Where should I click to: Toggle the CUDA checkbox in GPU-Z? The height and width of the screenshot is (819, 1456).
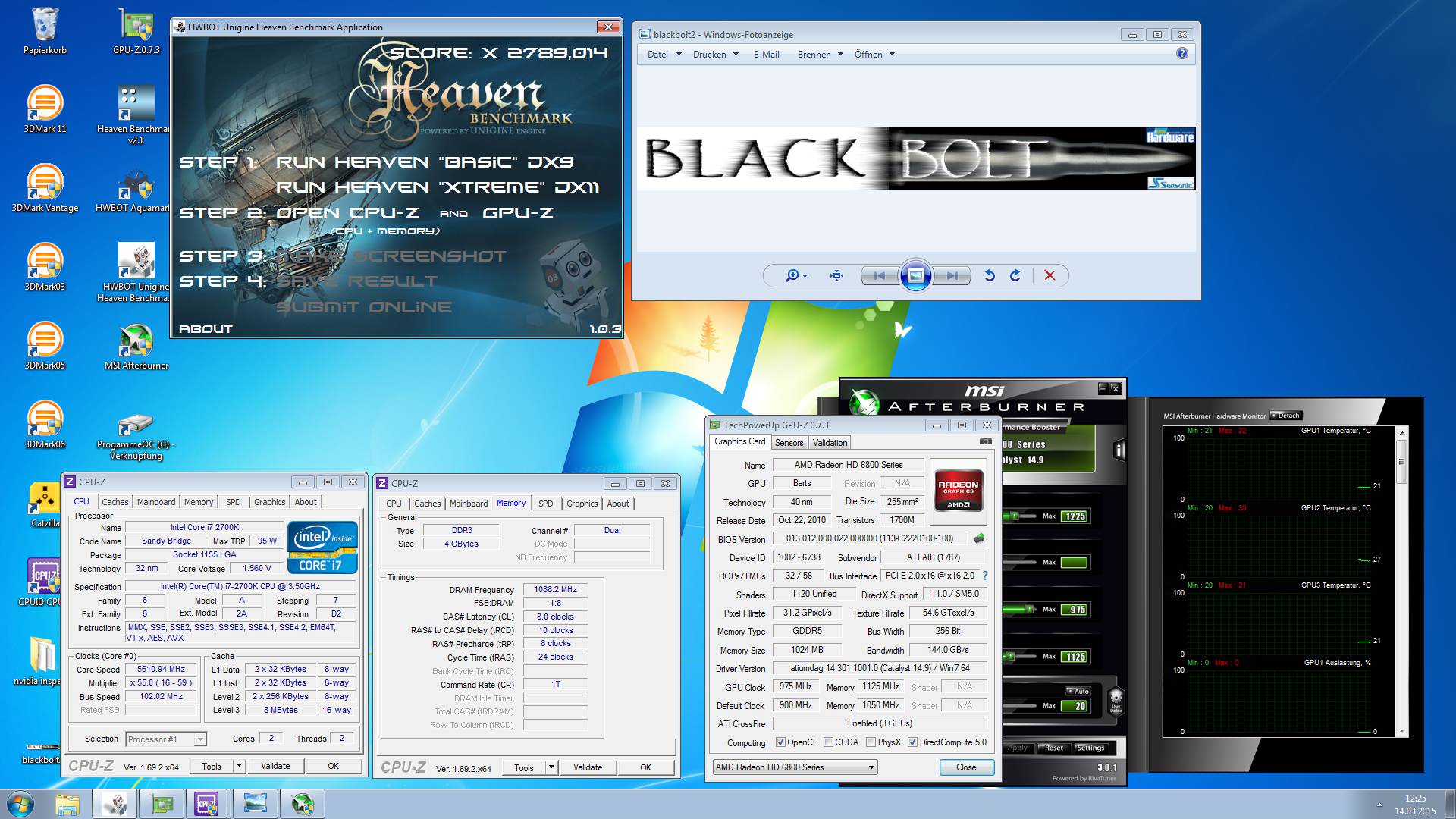828,742
